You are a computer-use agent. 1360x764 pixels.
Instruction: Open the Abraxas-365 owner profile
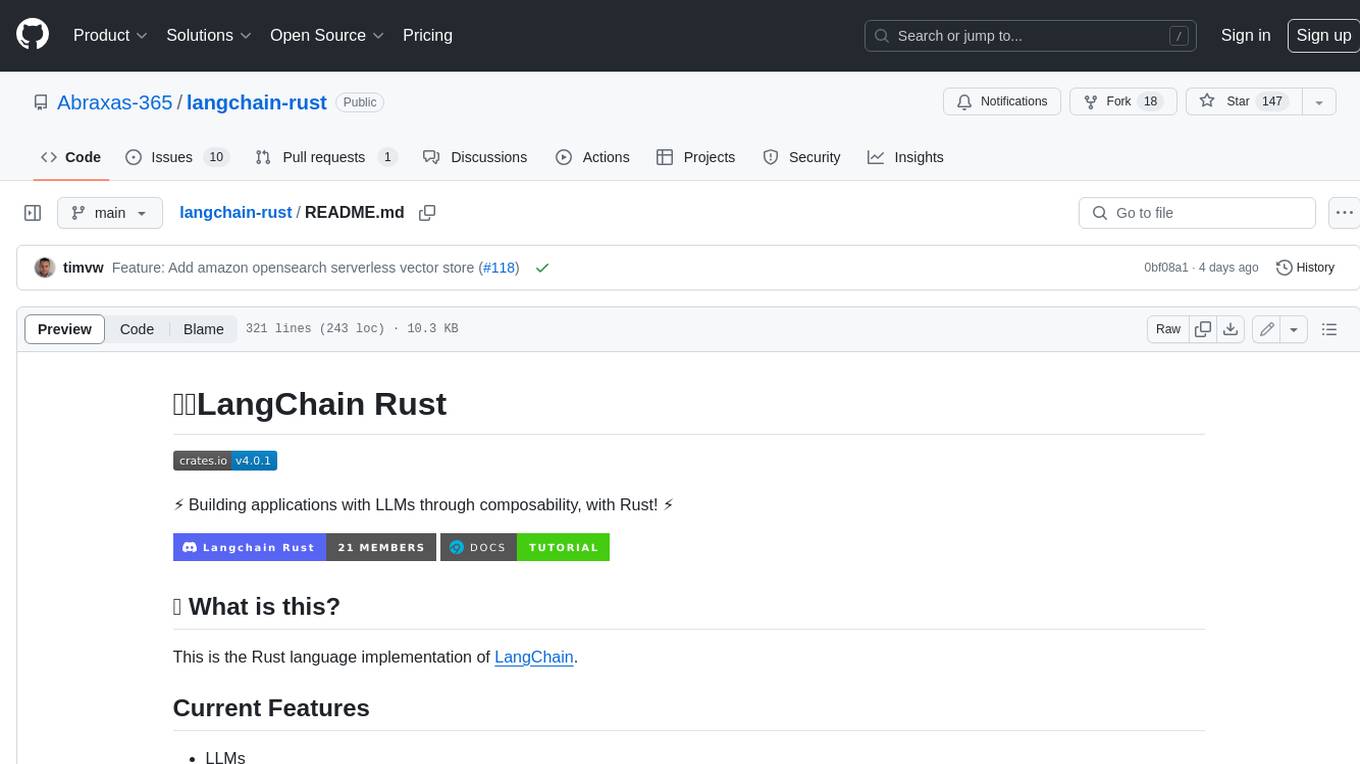pyautogui.click(x=114, y=102)
